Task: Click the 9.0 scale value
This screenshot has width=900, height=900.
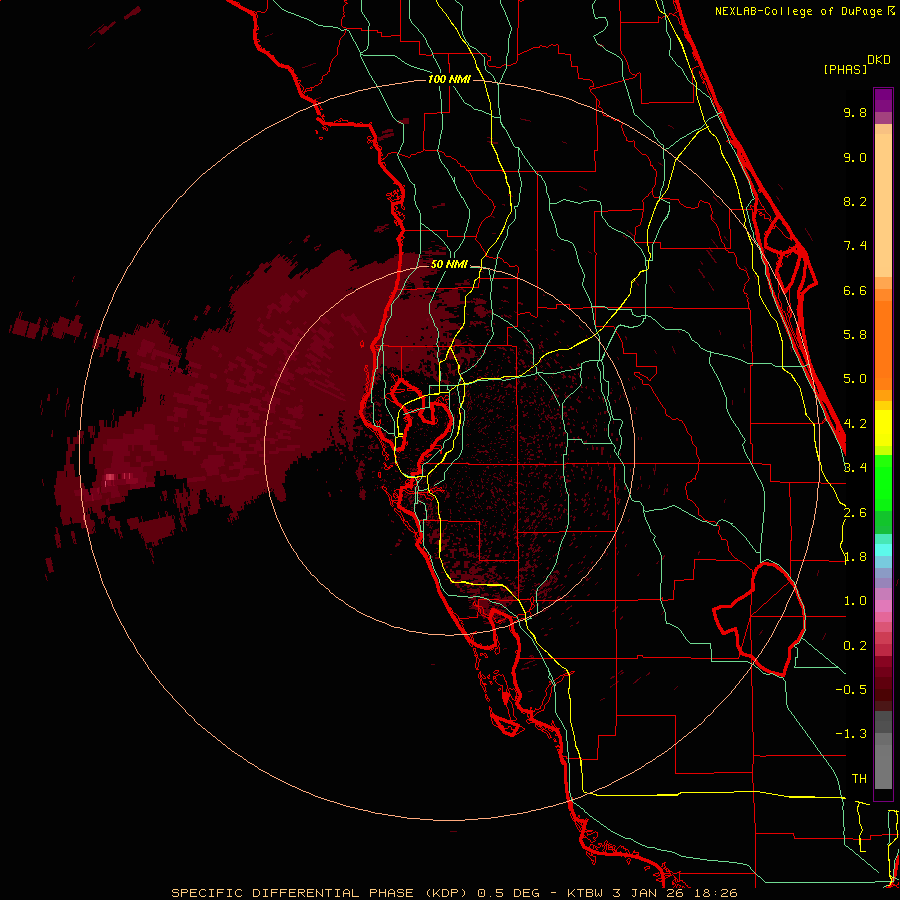Action: pos(855,157)
